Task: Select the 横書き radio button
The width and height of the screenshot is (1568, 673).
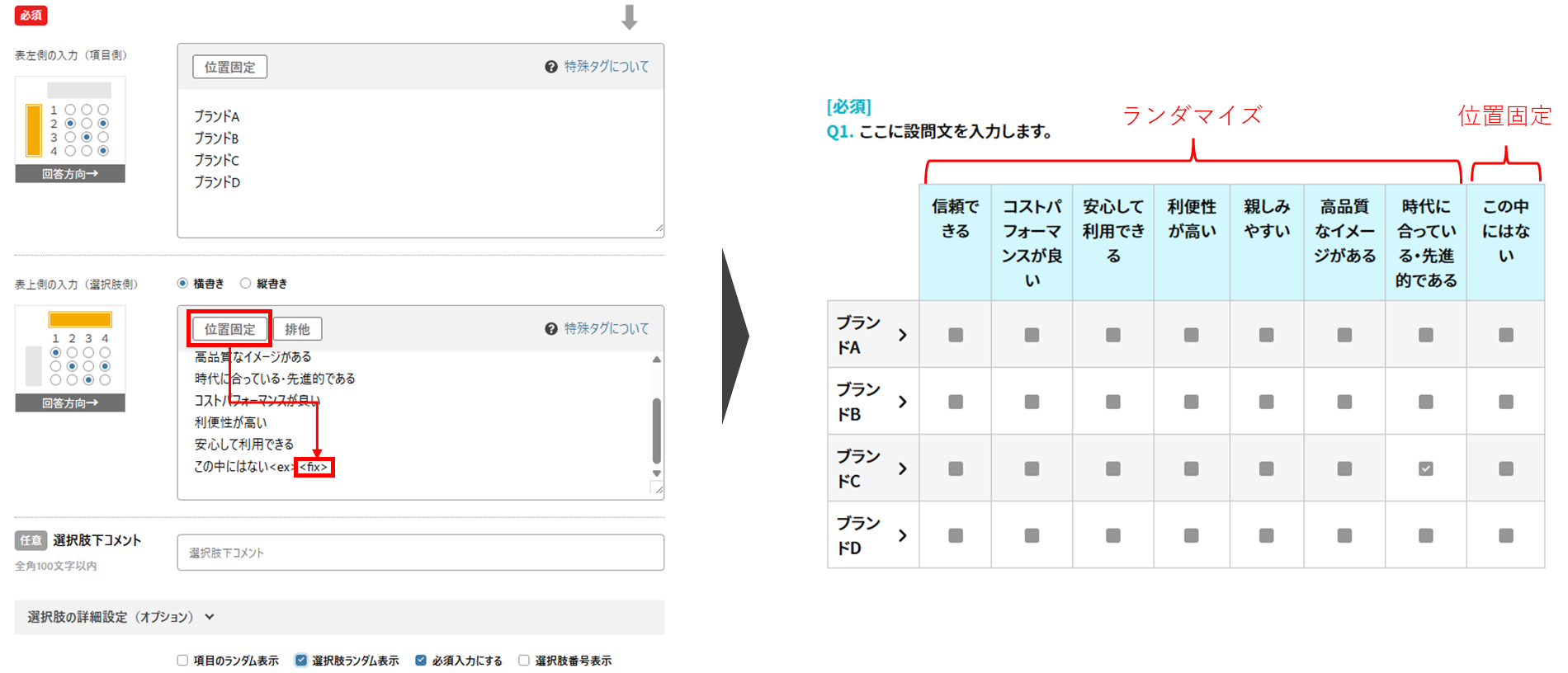Action: pos(183,284)
